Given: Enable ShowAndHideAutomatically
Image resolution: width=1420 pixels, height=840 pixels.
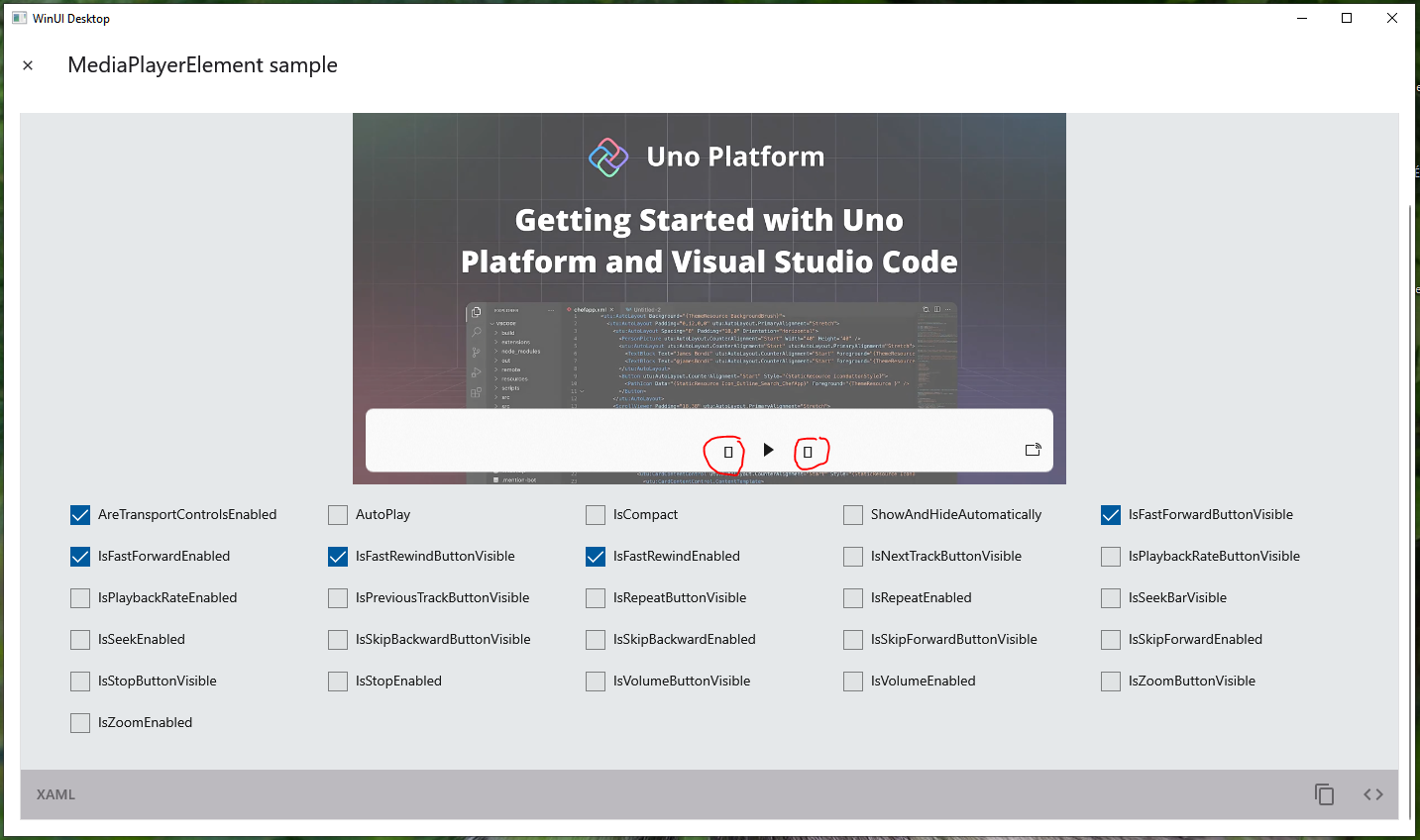Looking at the screenshot, I should click(852, 515).
